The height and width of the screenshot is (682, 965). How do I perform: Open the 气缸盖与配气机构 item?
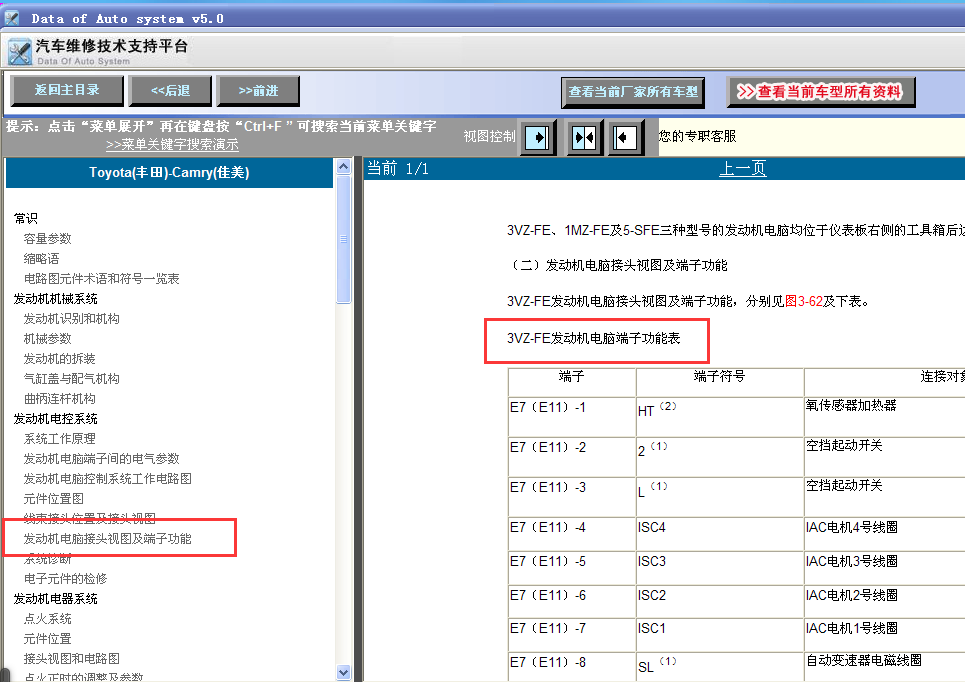click(71, 379)
